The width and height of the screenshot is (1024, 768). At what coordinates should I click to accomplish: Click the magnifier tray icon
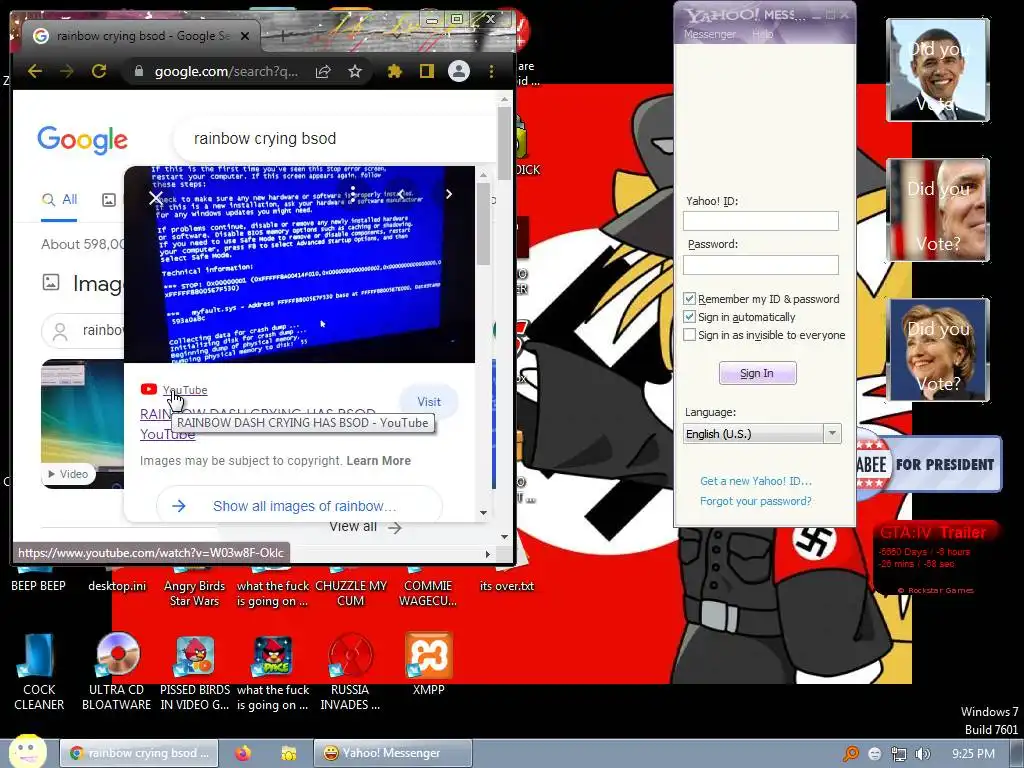click(x=851, y=754)
